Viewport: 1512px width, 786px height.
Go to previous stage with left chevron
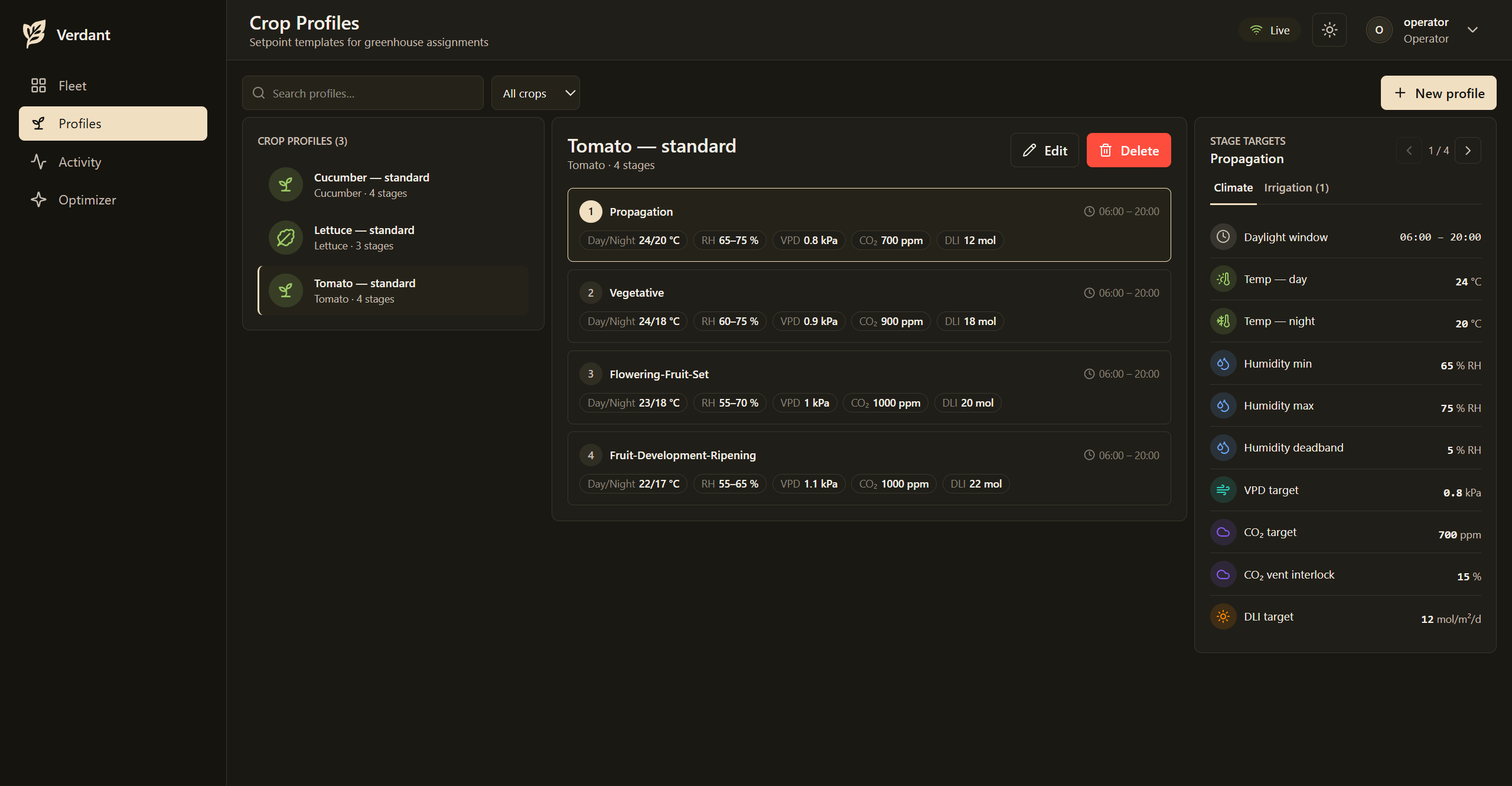1409,150
